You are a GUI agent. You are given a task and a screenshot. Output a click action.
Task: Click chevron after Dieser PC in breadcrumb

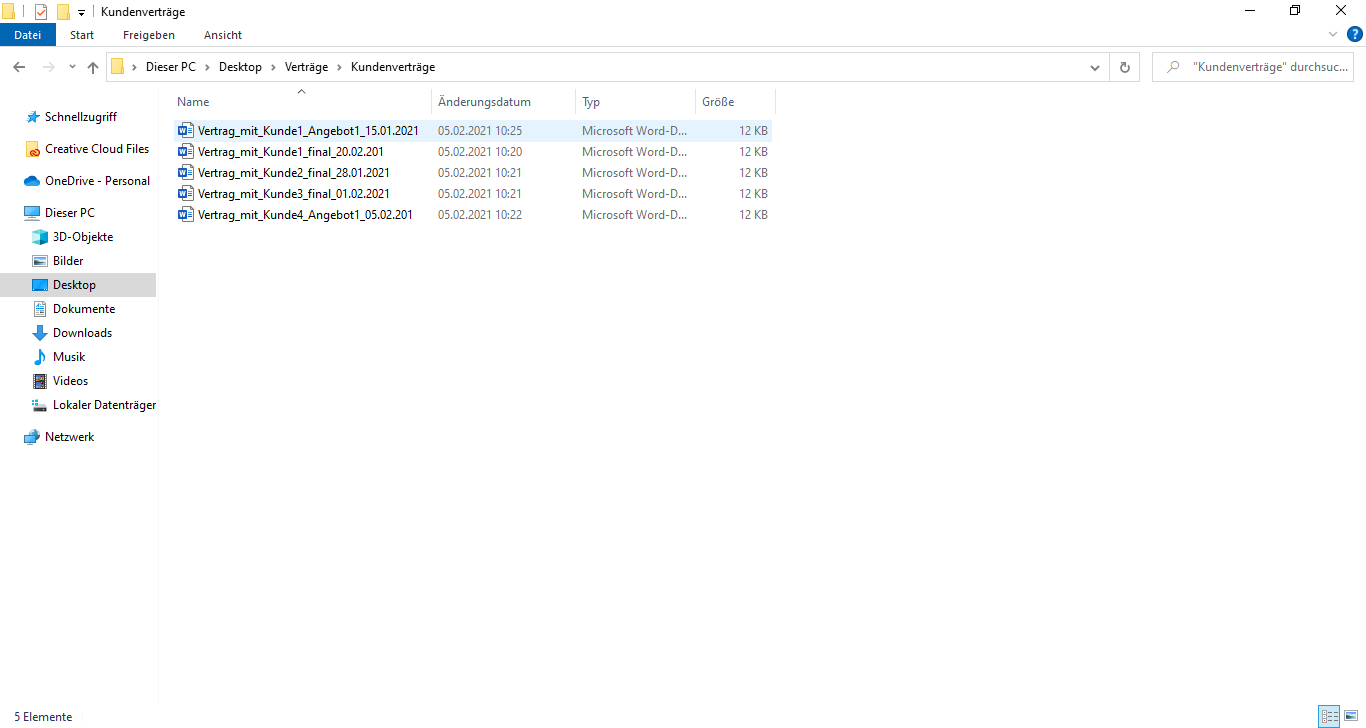click(210, 67)
